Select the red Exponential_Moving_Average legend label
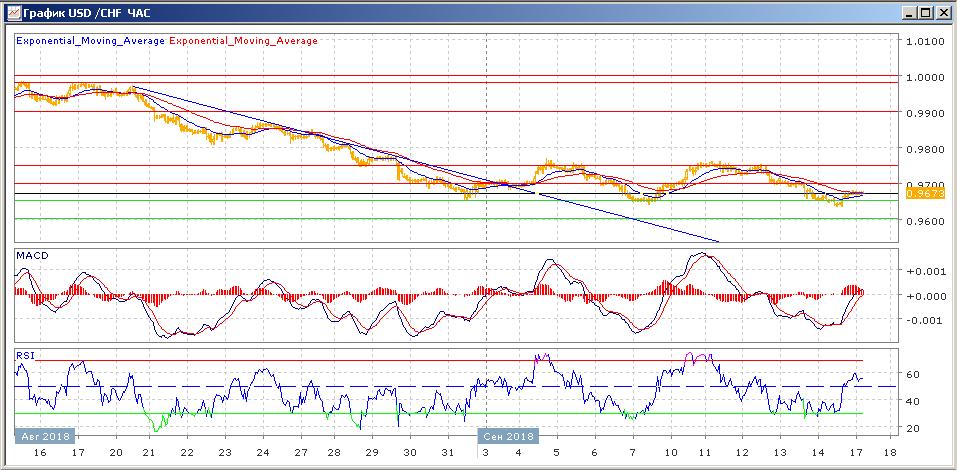The width and height of the screenshot is (957, 470). 244,41
